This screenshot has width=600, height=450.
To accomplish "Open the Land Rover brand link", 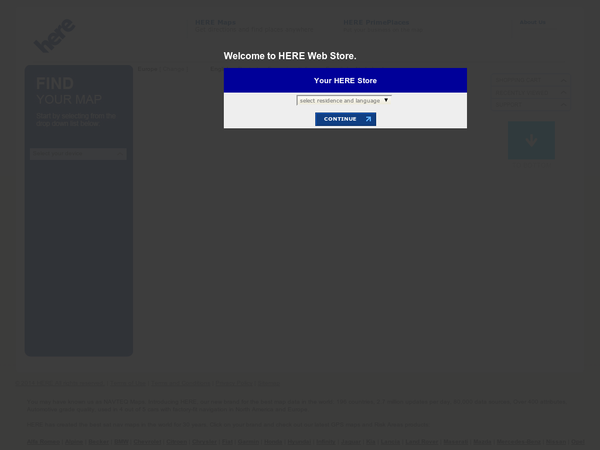I will [422, 442].
